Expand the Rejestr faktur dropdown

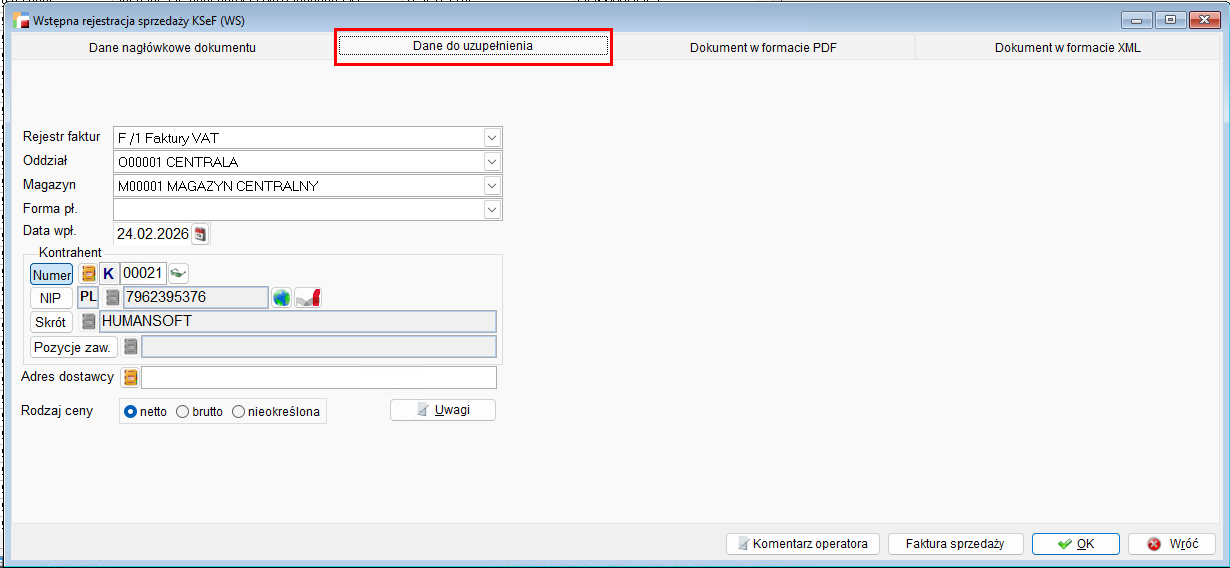(x=491, y=137)
